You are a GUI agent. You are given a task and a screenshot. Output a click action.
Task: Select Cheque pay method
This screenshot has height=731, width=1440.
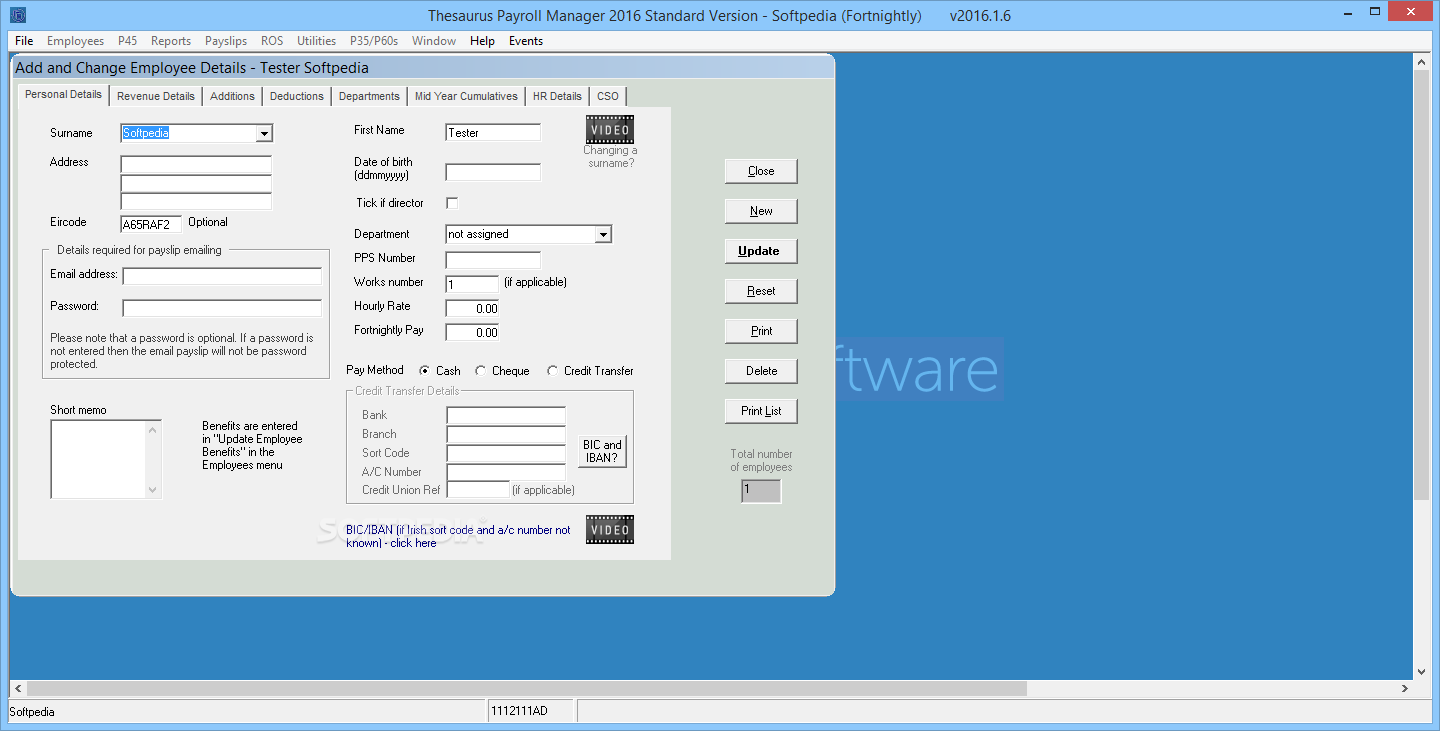tap(481, 371)
